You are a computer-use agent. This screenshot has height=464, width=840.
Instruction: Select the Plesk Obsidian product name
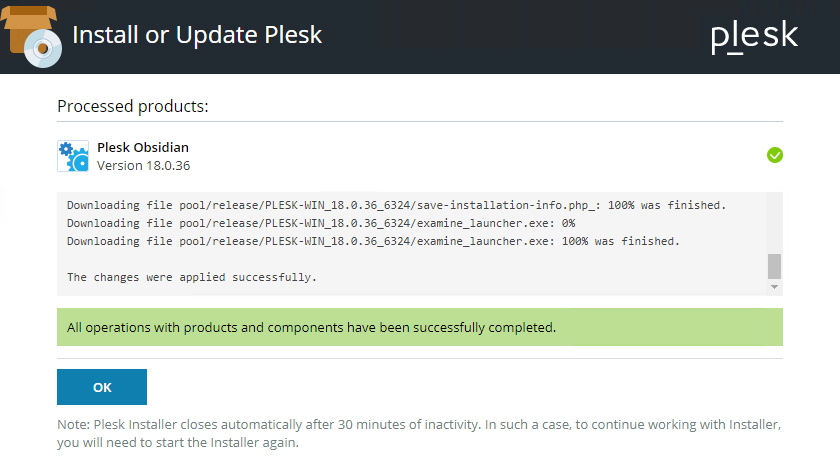(142, 147)
